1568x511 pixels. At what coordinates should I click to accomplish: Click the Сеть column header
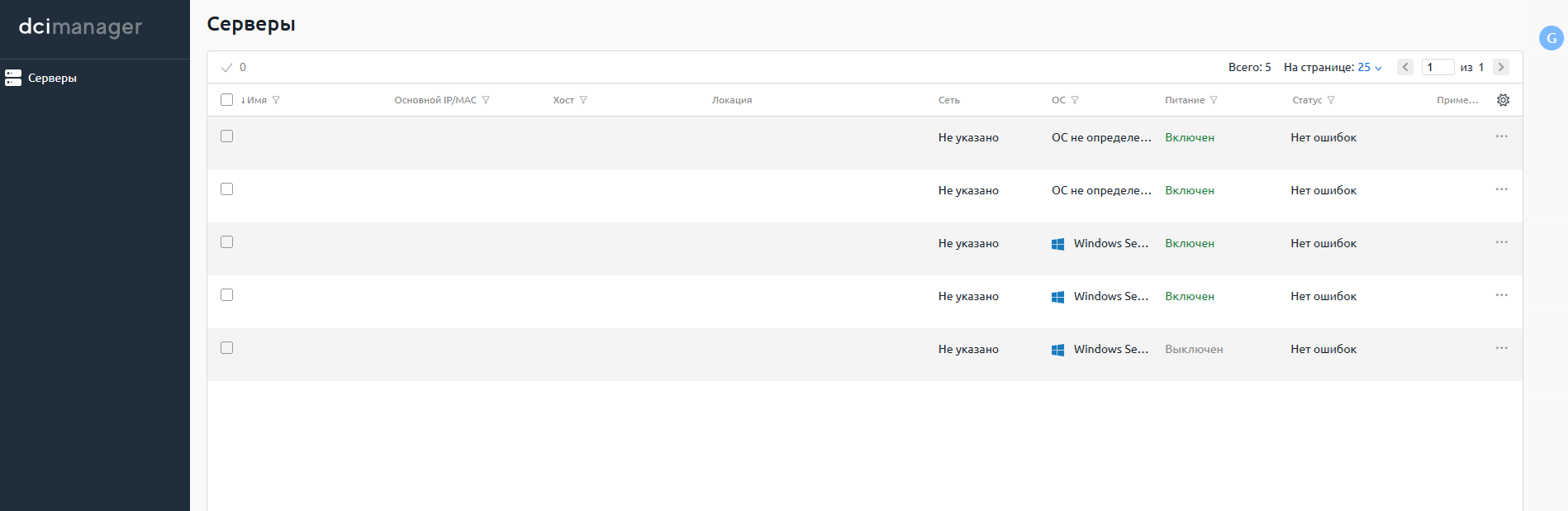click(x=948, y=100)
